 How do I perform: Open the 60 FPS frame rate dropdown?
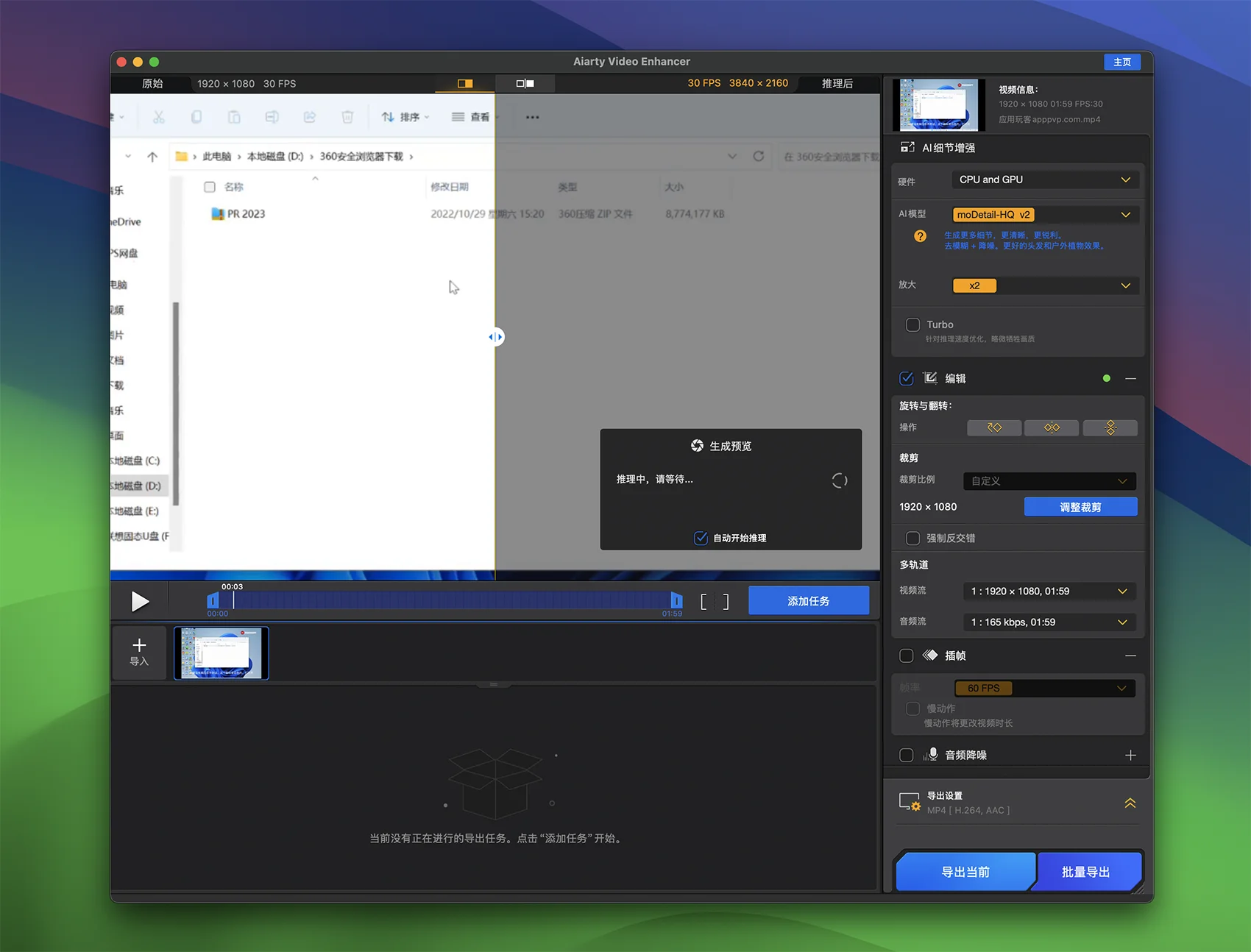click(x=1045, y=688)
